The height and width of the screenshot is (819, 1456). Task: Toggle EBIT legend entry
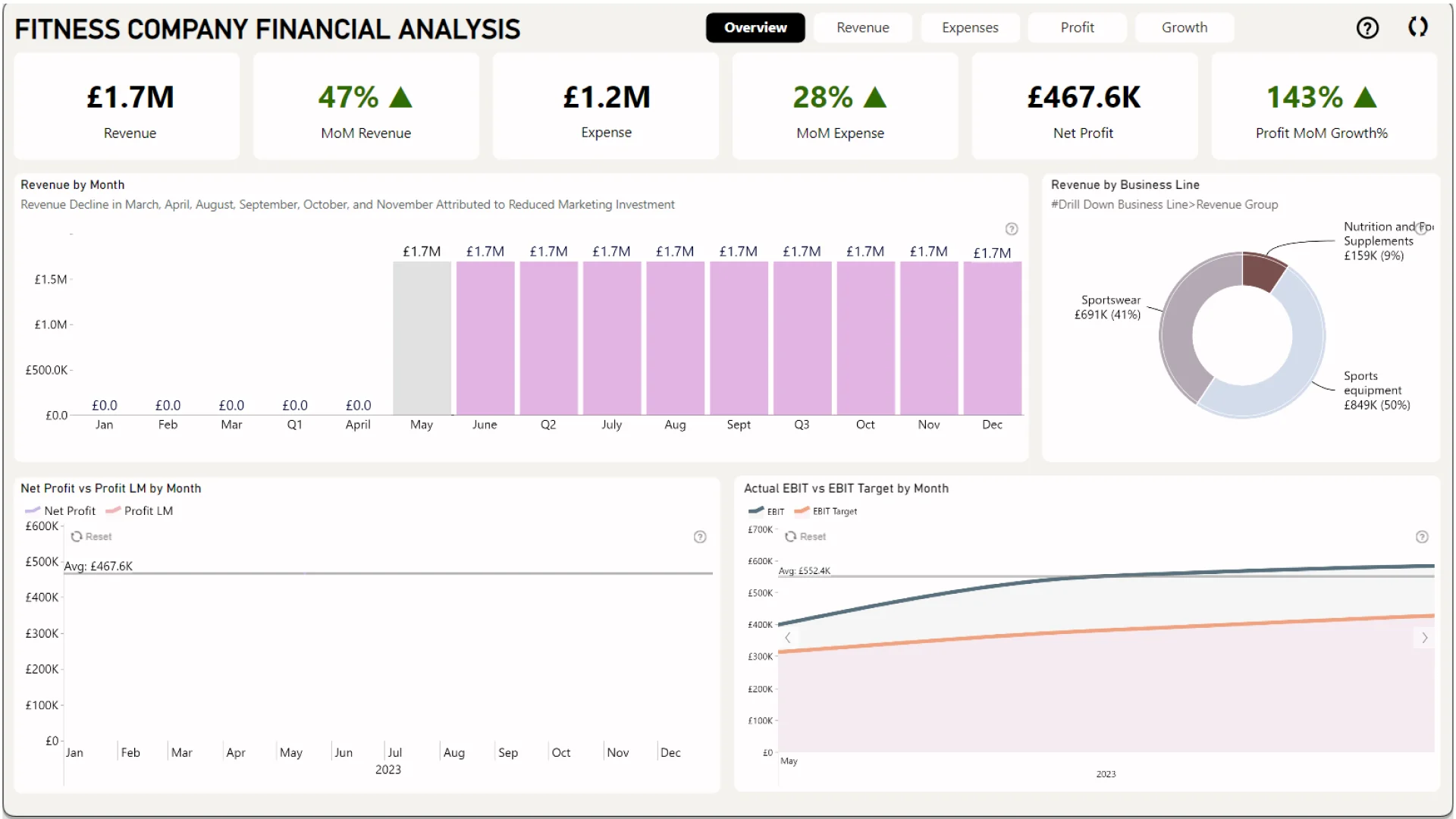point(767,511)
